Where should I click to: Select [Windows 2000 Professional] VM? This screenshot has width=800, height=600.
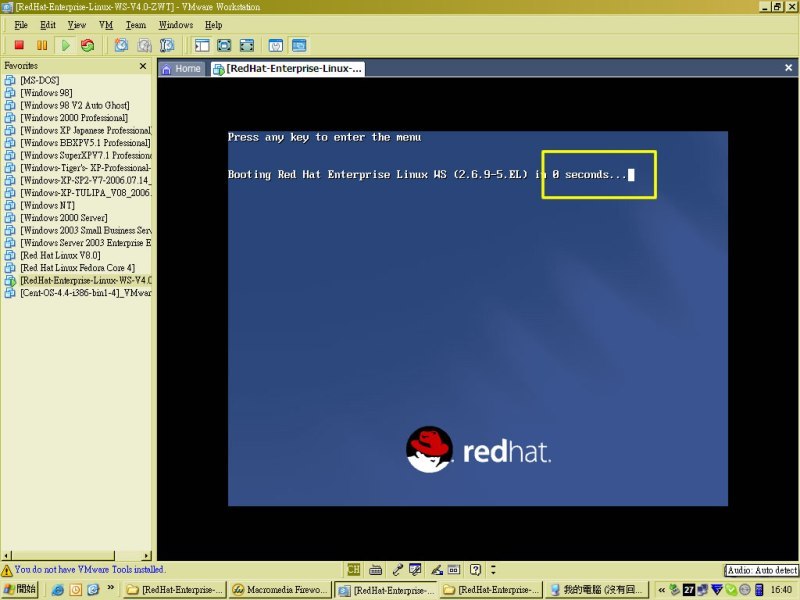(74, 117)
